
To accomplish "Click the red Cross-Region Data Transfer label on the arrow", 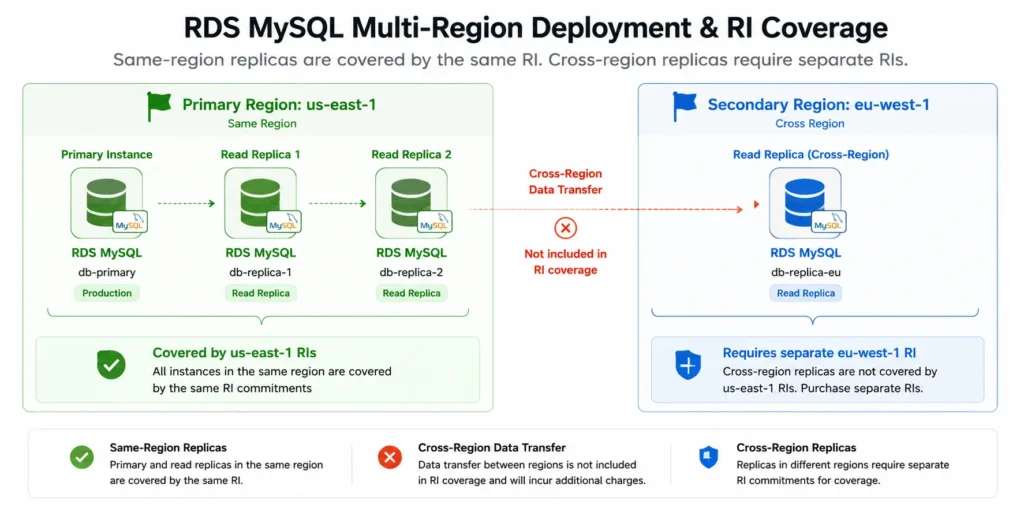I will [x=565, y=182].
